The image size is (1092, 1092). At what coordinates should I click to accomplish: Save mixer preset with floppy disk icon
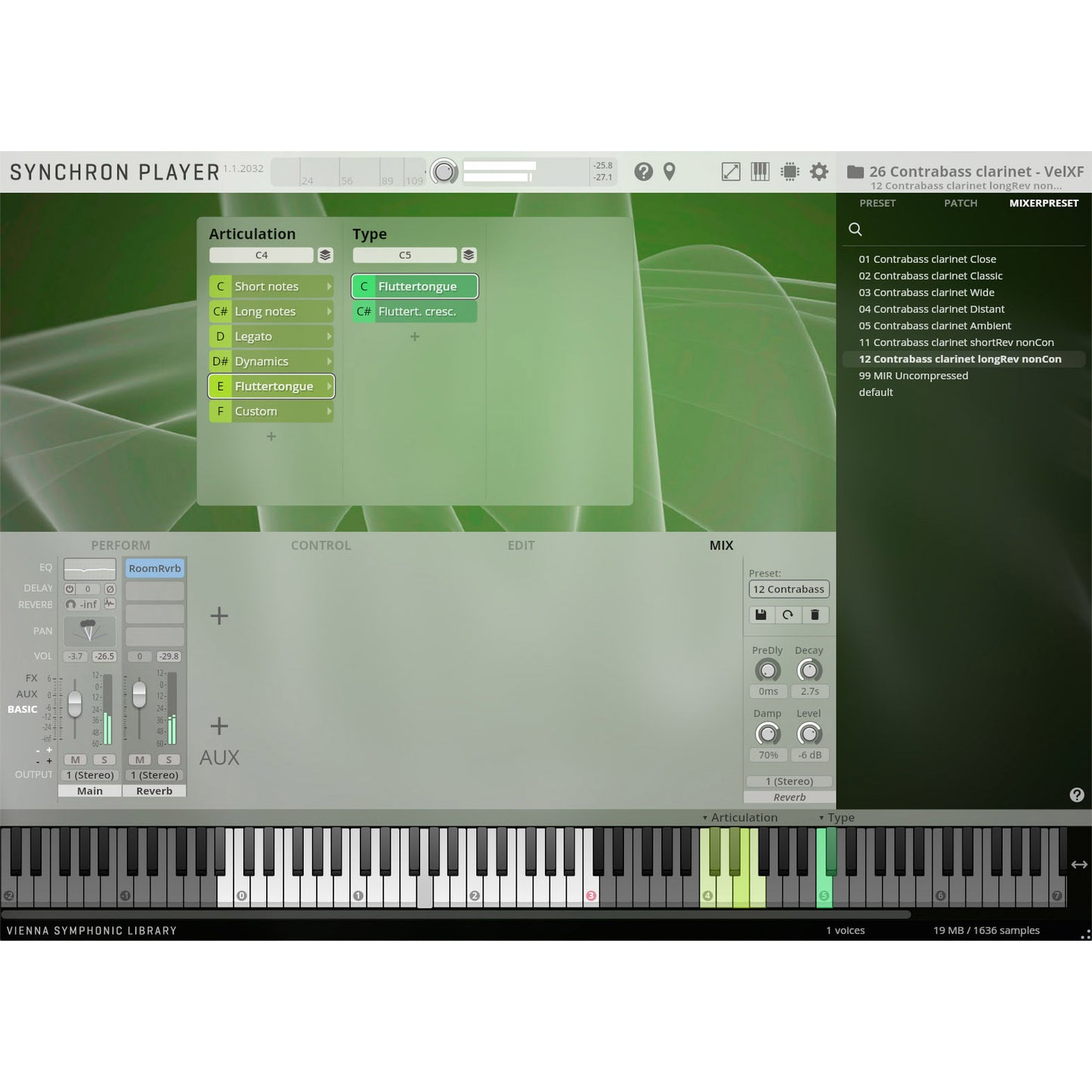[x=761, y=614]
